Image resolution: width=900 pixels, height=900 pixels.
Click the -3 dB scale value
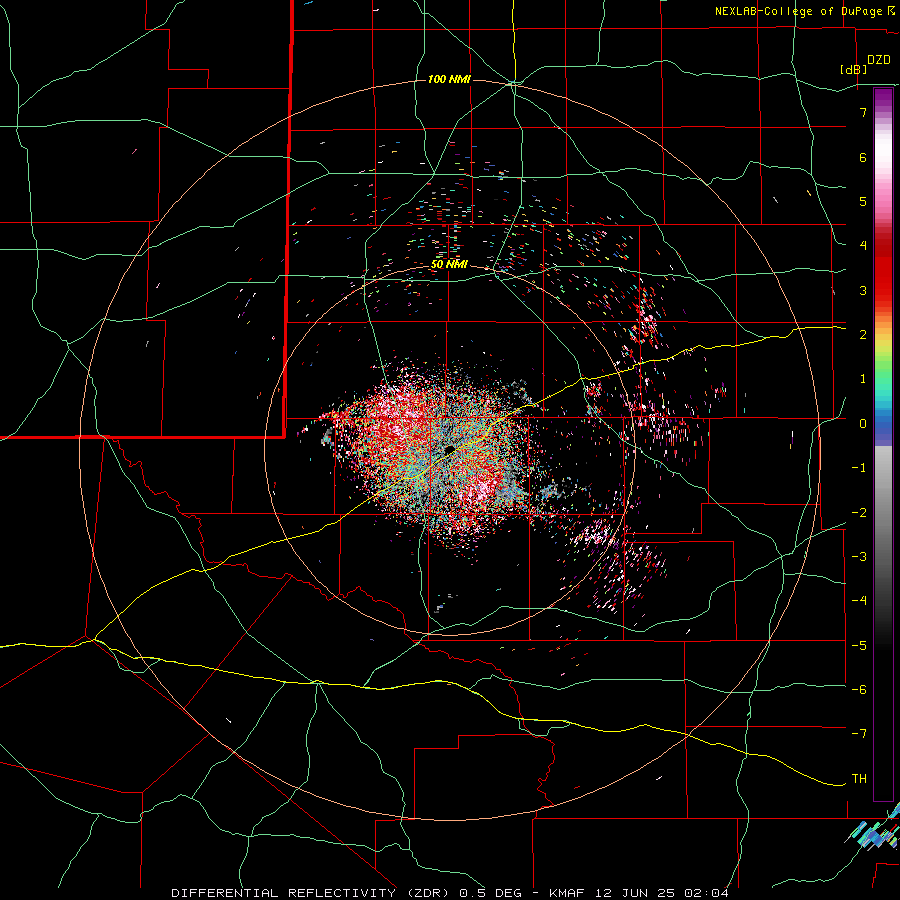(859, 557)
